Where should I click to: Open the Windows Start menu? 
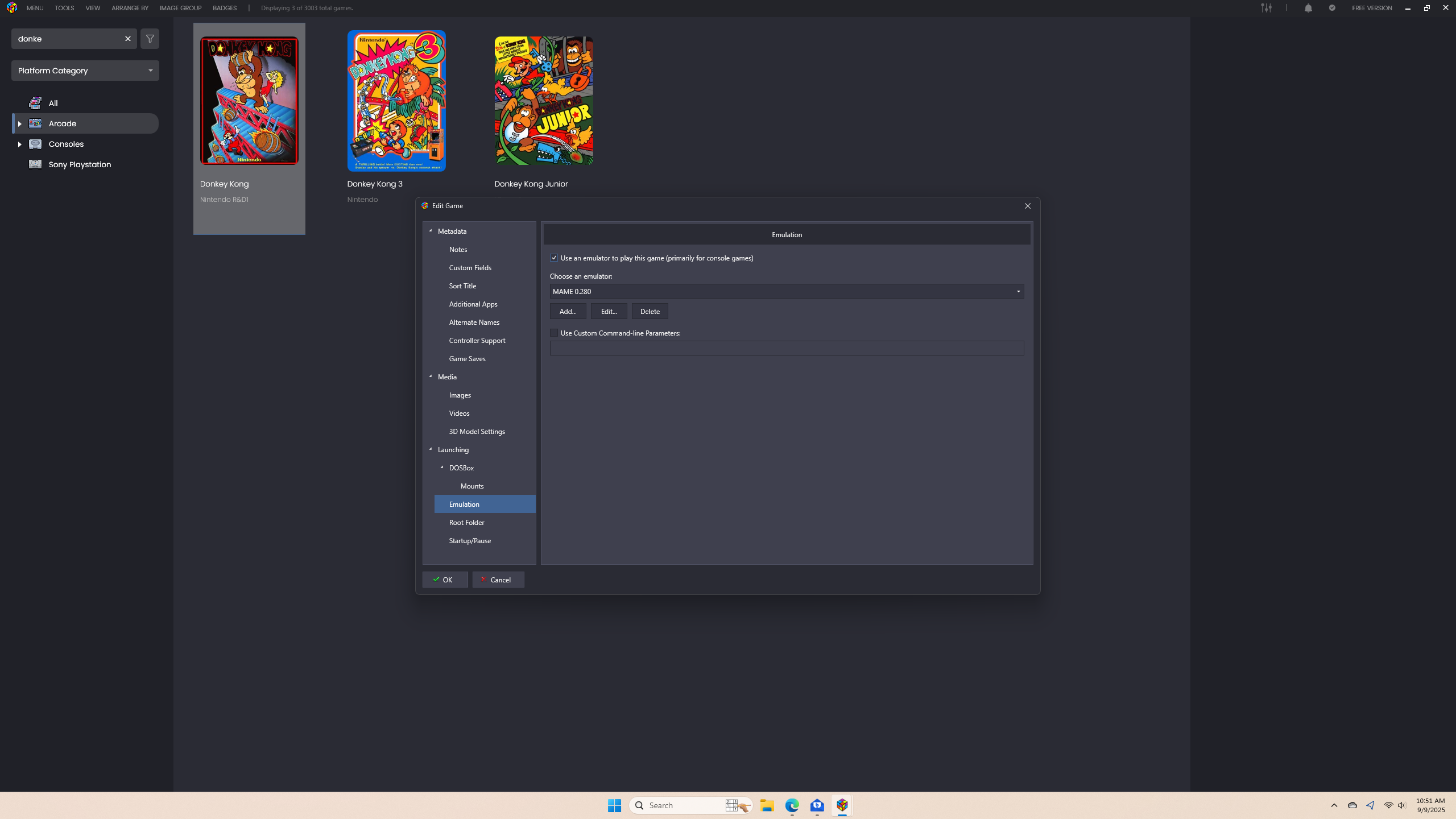[x=614, y=805]
